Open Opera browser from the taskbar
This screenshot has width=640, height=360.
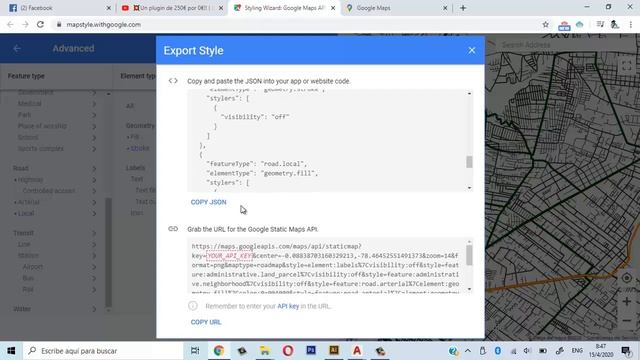tap(288, 351)
